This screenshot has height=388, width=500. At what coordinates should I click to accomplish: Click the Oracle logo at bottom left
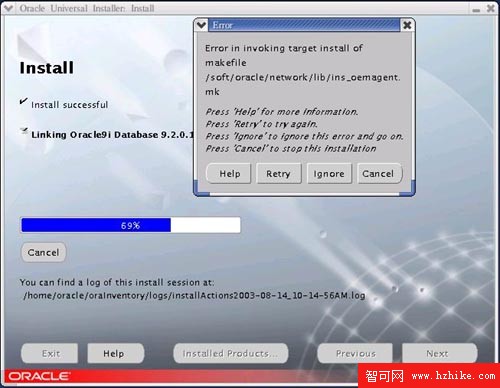tap(39, 376)
